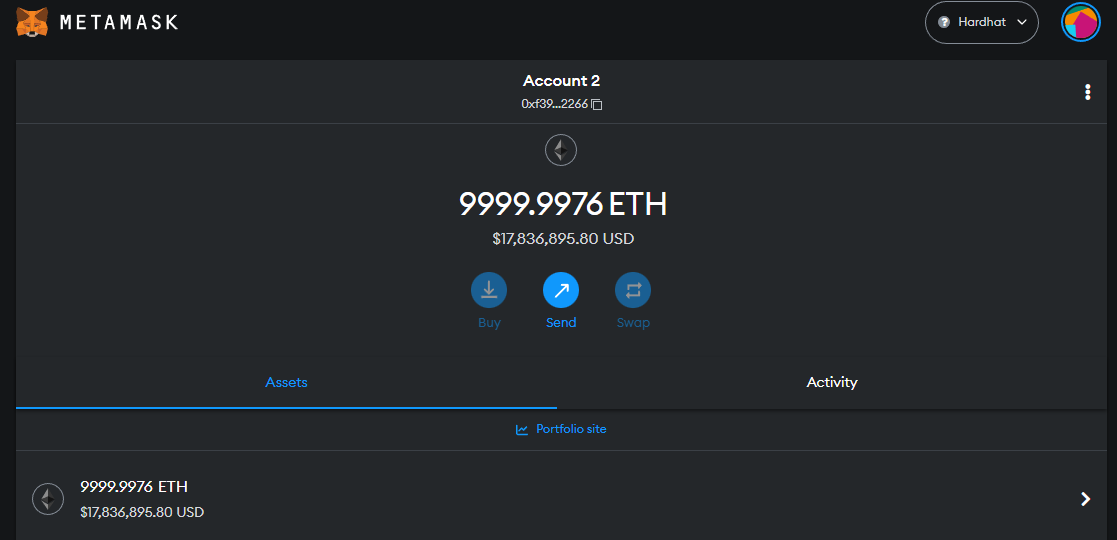The image size is (1117, 540).
Task: Click the Buy download-arrow button
Action: (489, 290)
